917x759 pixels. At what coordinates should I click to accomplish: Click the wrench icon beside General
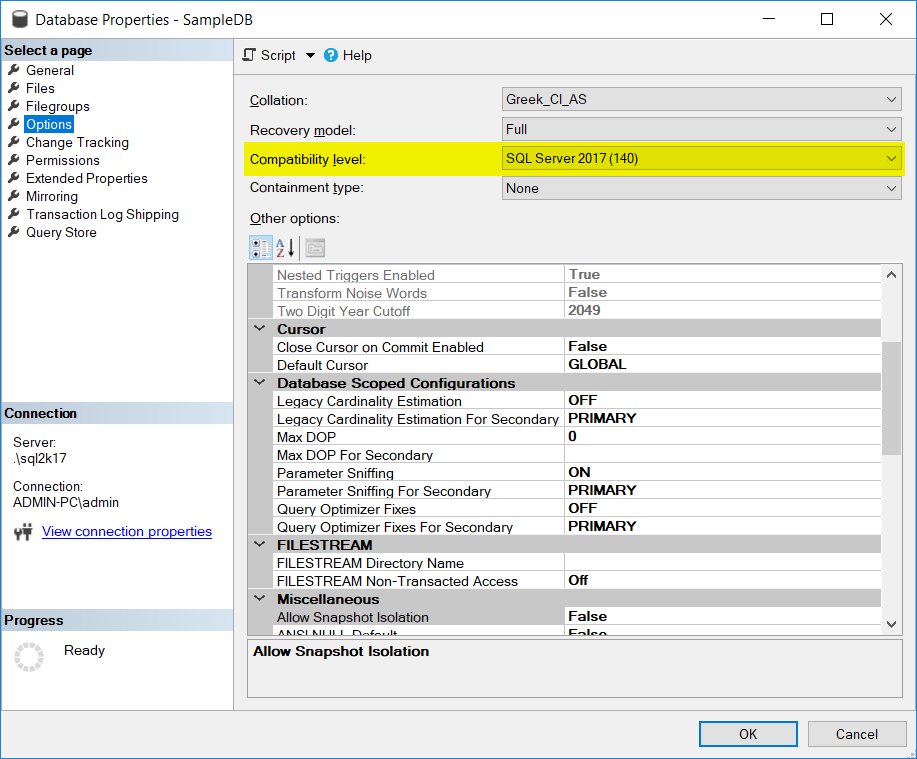coord(14,70)
